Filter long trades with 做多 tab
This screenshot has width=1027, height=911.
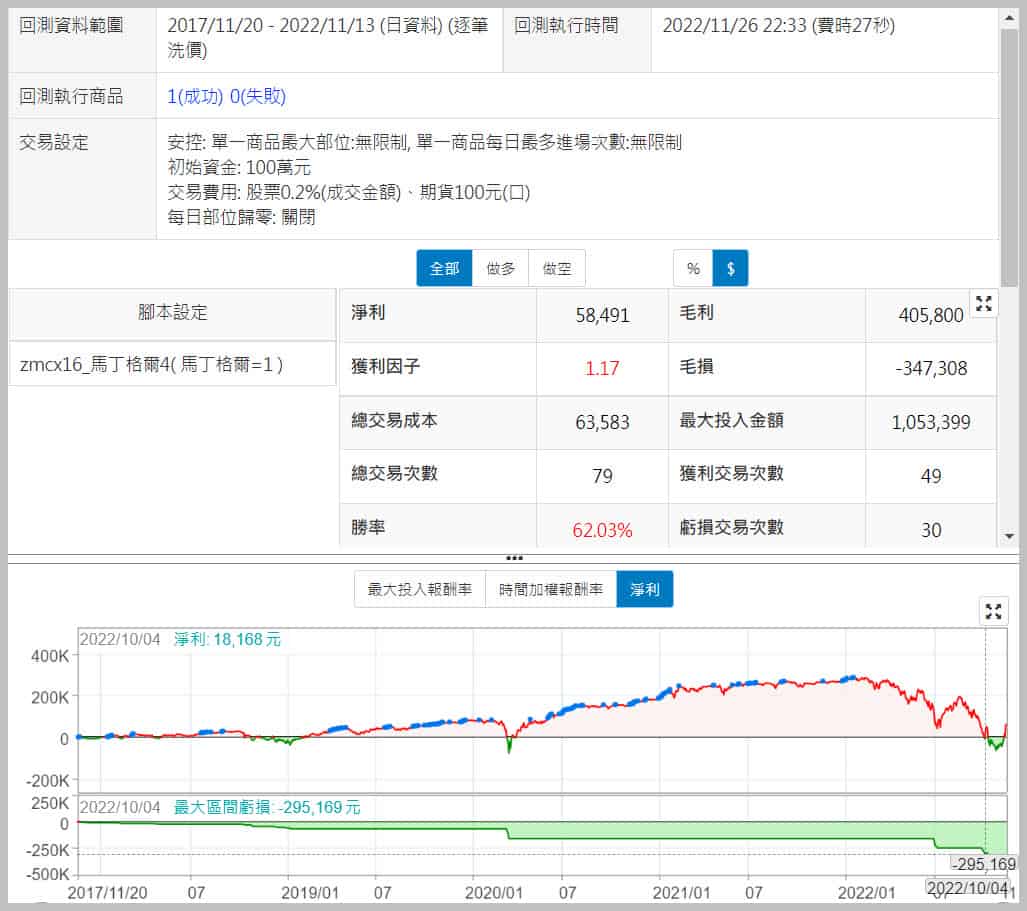point(500,268)
